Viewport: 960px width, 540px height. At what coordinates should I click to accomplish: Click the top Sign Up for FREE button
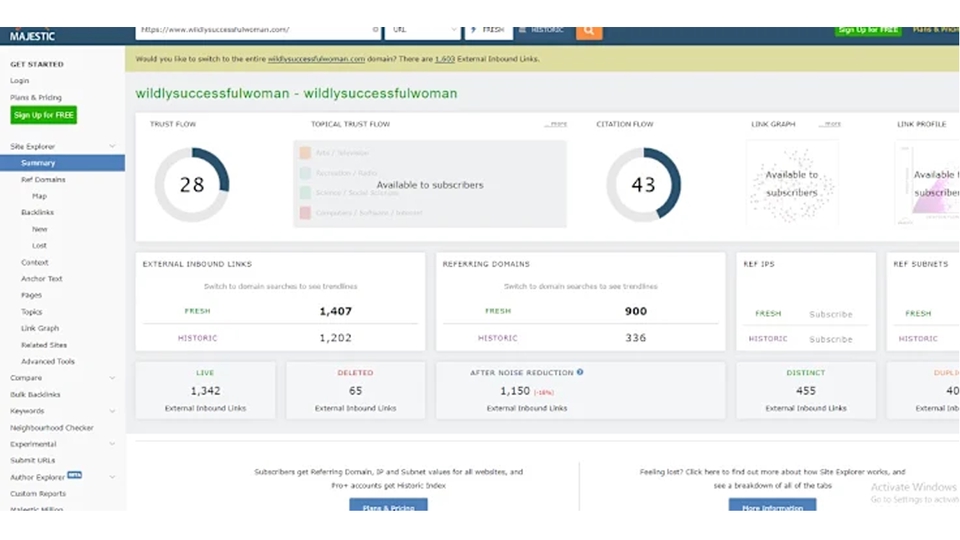tap(868, 30)
